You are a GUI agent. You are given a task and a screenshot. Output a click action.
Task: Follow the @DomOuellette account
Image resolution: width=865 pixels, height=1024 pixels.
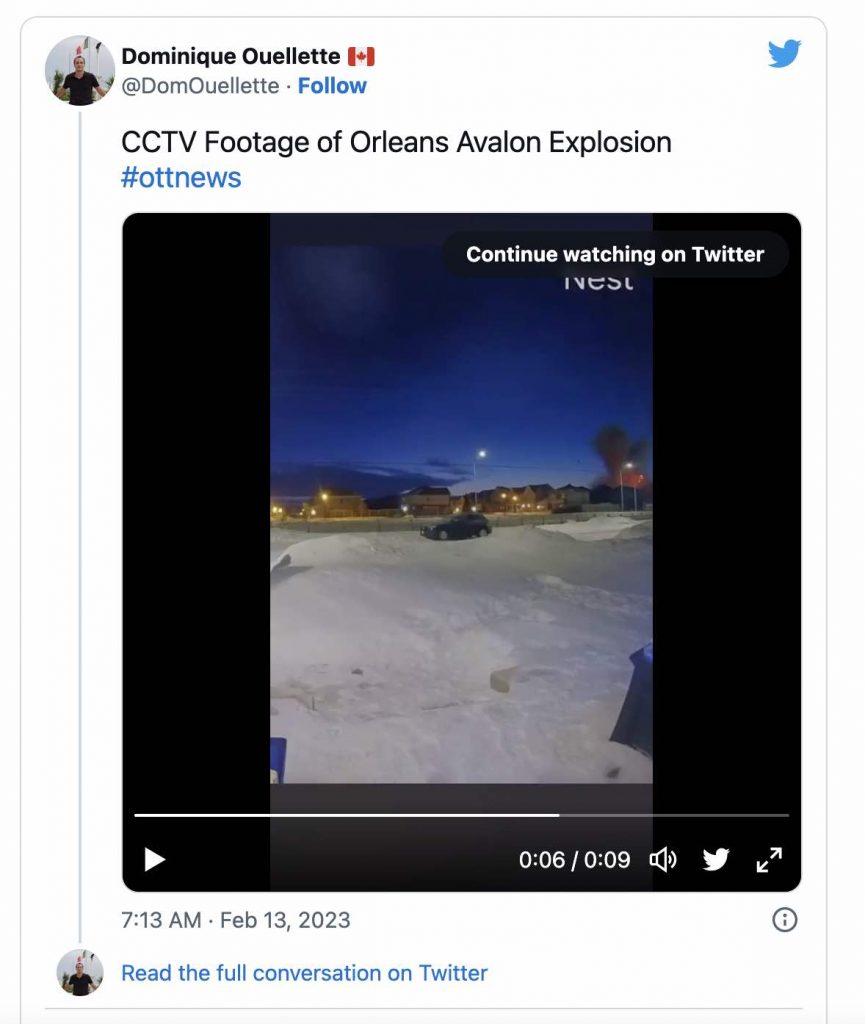click(332, 86)
